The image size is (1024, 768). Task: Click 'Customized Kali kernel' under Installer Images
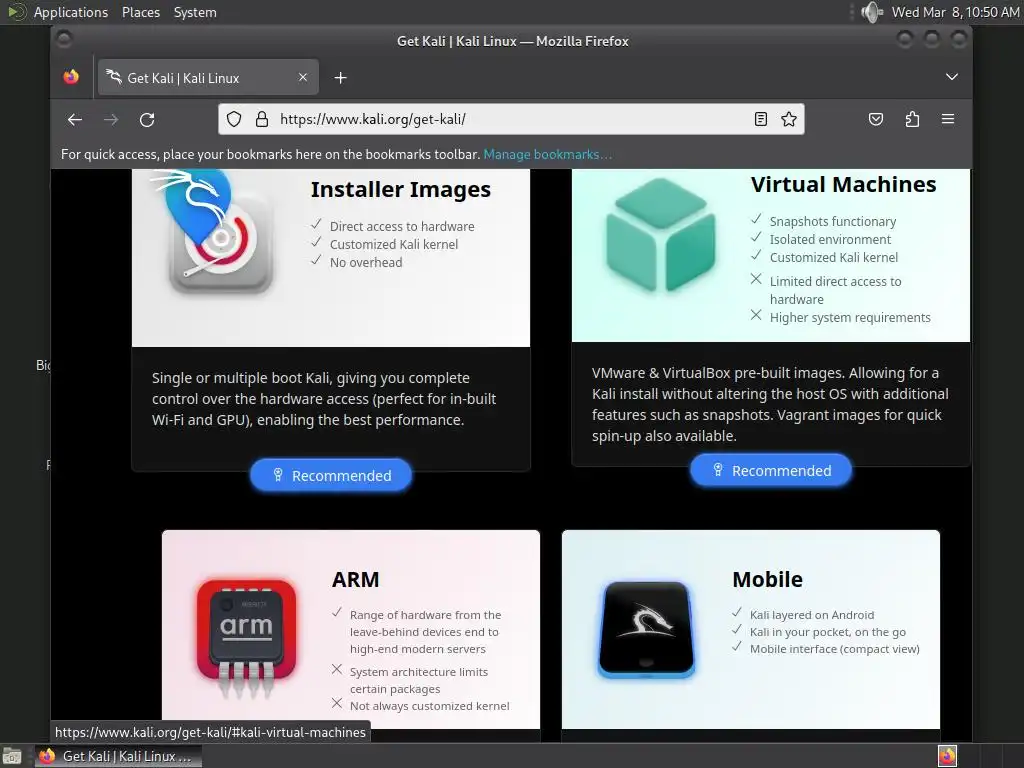pyautogui.click(x=394, y=244)
